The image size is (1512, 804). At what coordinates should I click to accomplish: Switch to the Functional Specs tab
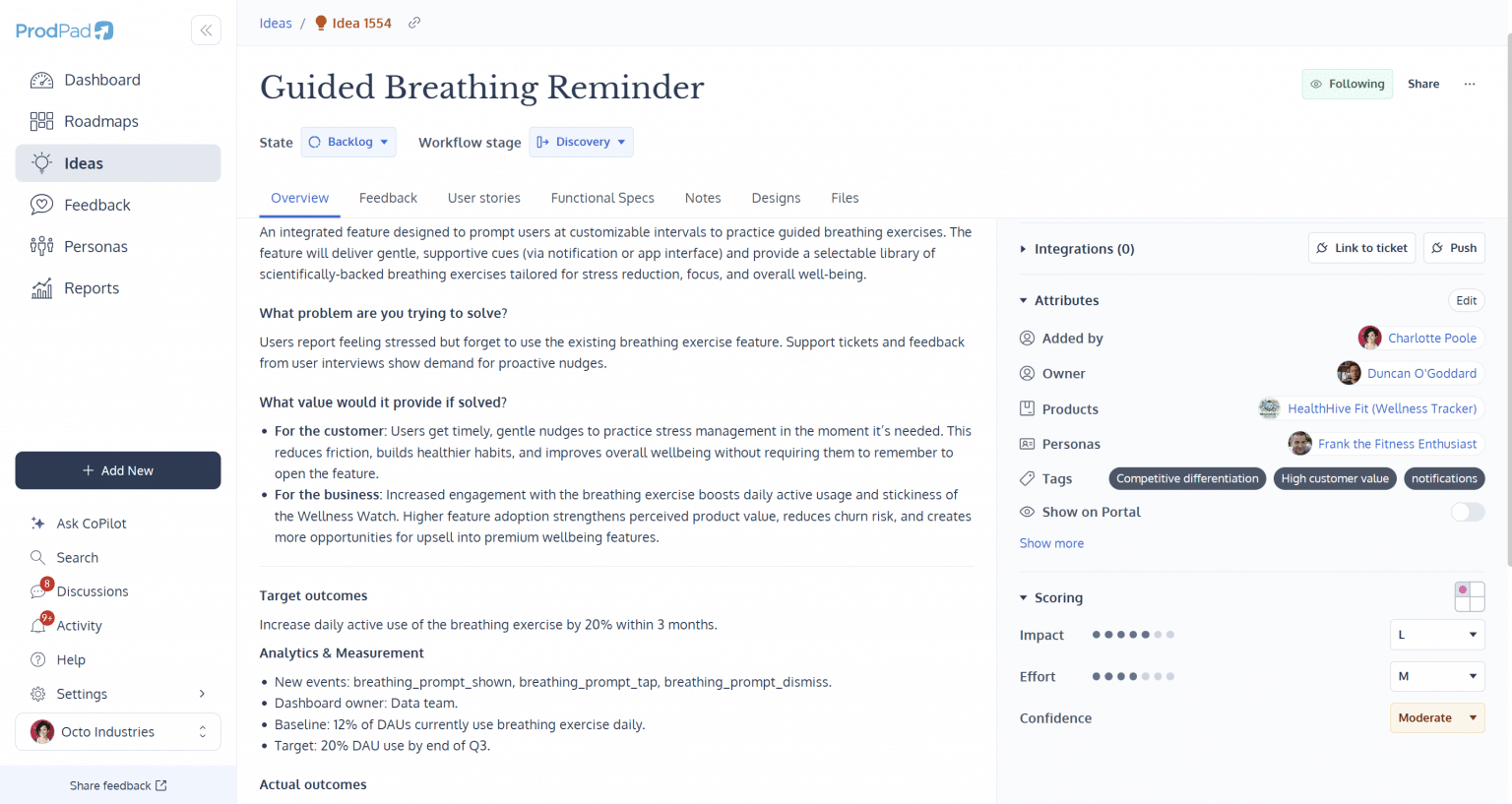pos(602,198)
